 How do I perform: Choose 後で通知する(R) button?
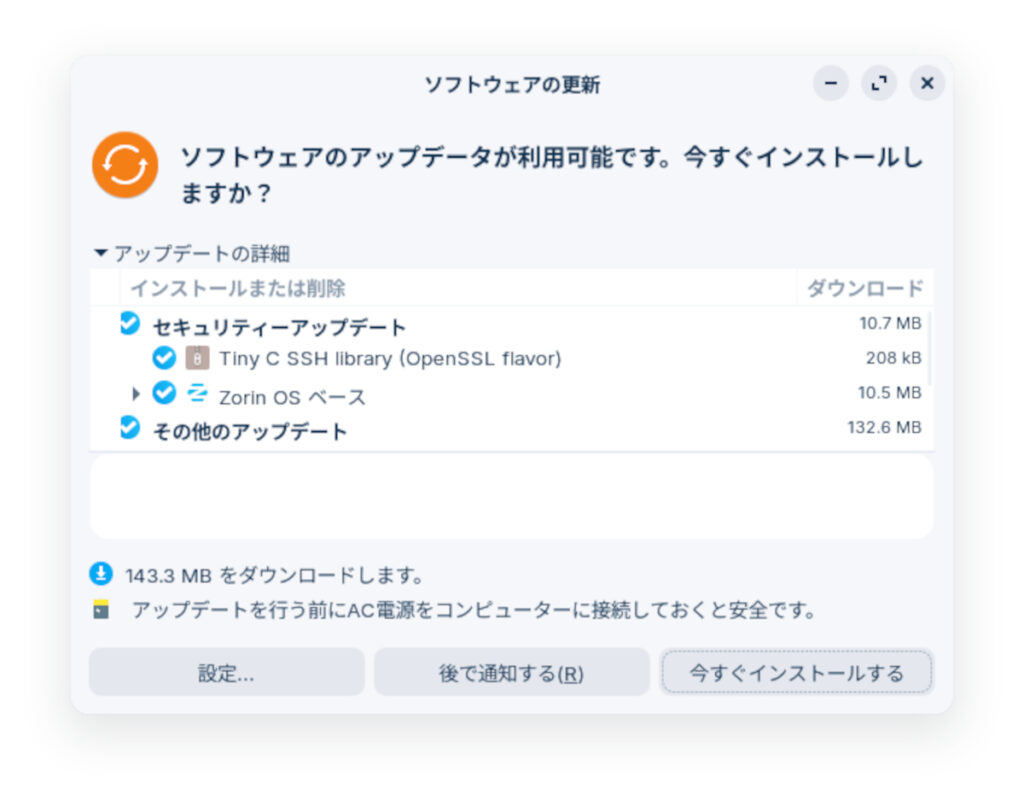pyautogui.click(x=511, y=672)
